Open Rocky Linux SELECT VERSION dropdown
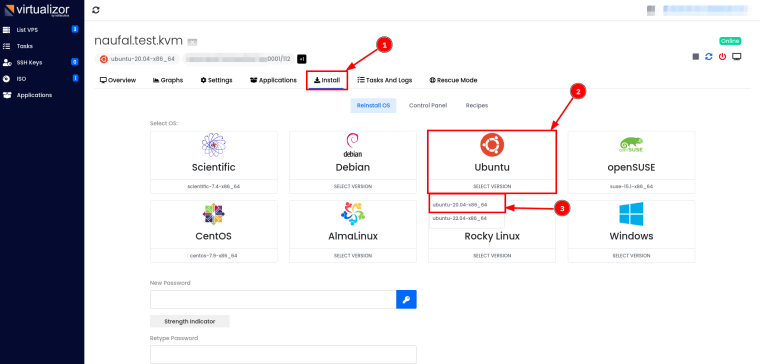 coord(492,255)
